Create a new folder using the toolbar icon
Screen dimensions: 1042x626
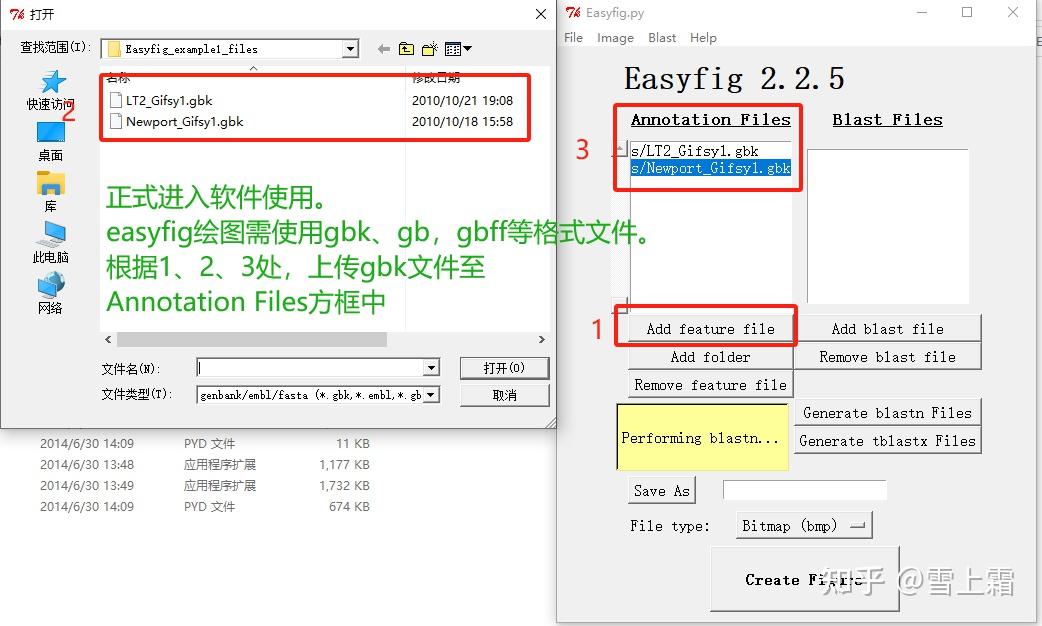[430, 48]
